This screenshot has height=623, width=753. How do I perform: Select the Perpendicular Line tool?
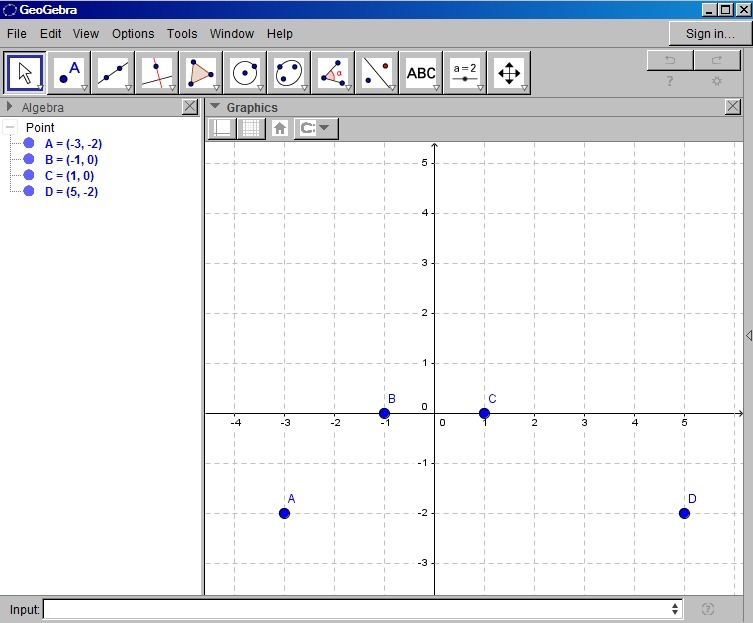(x=157, y=72)
